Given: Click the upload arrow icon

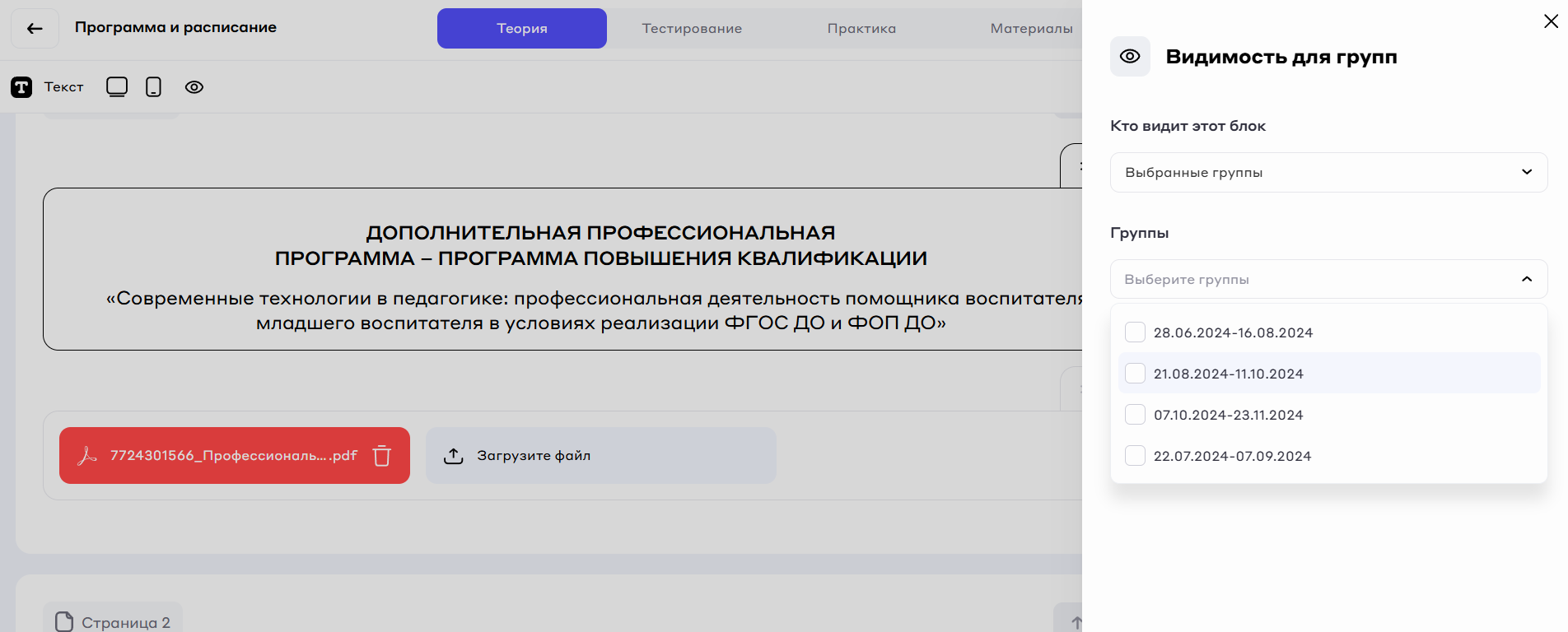Looking at the screenshot, I should coord(454,456).
